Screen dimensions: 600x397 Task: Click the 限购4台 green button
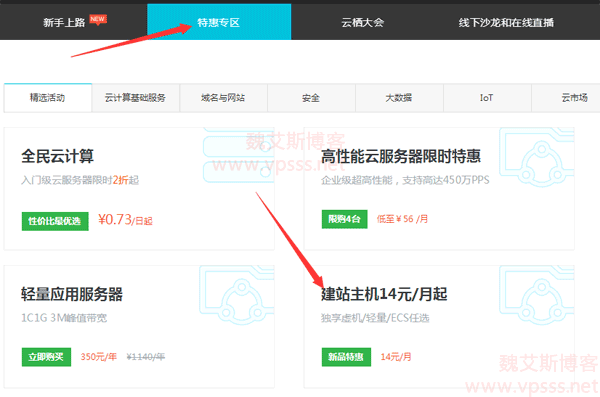[344, 219]
